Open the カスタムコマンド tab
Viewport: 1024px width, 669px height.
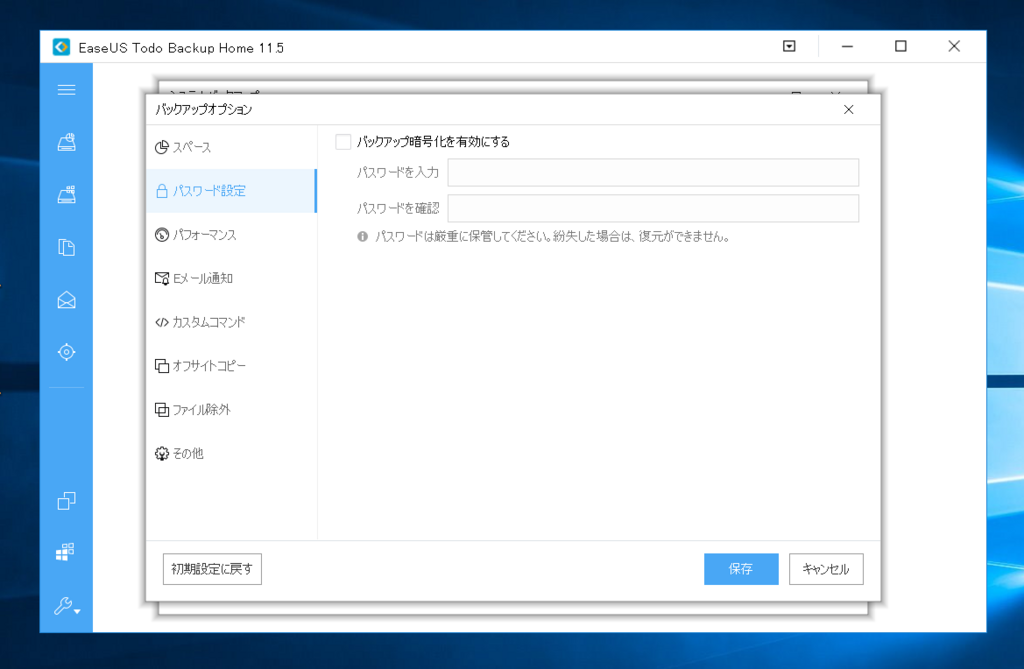[231, 322]
